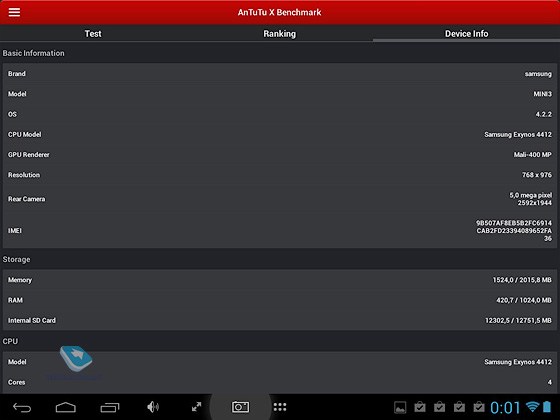This screenshot has width=560, height=420.
Task: Tap the 0:01 clock display
Action: point(505,407)
